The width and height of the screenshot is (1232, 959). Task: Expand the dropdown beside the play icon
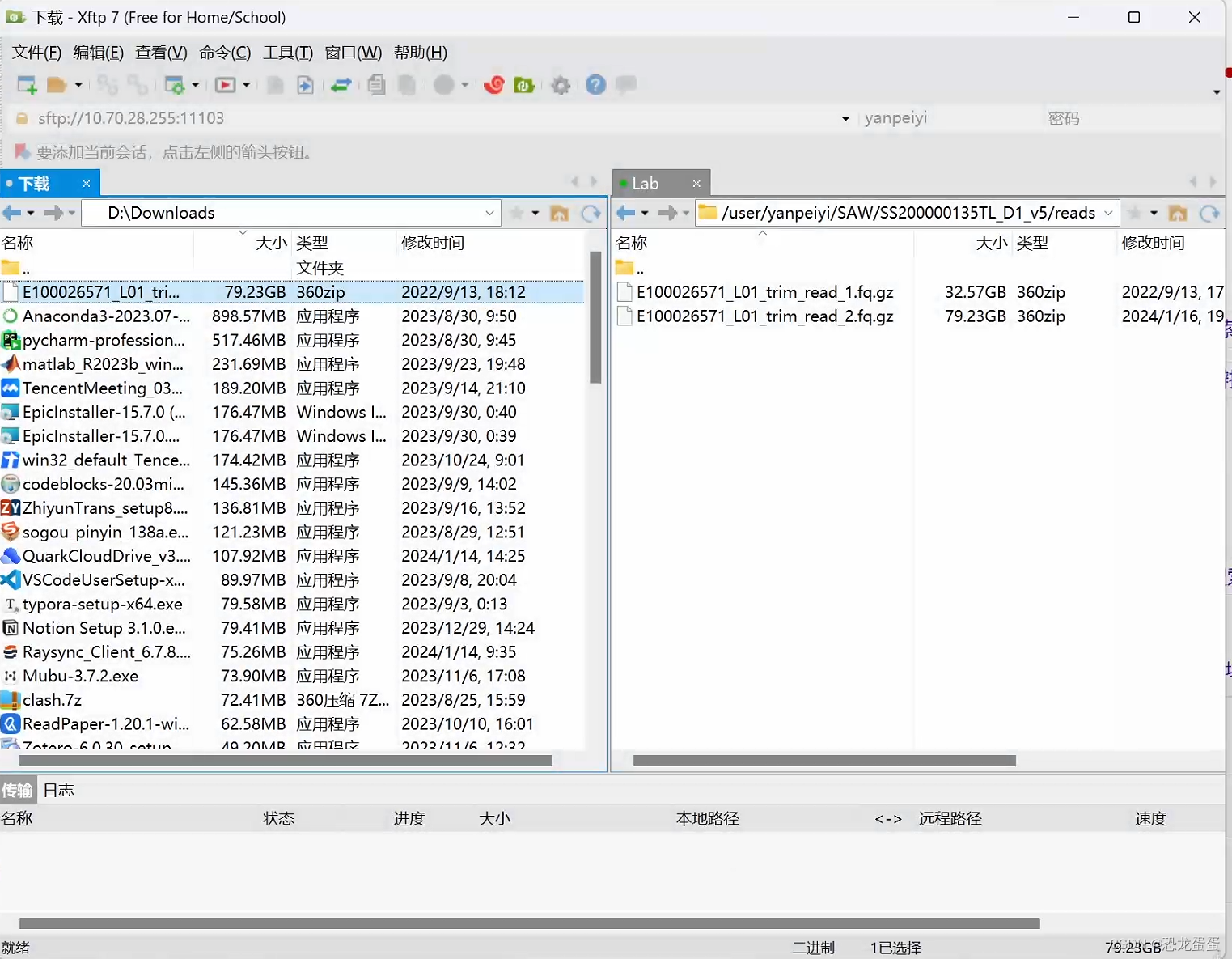click(x=246, y=85)
